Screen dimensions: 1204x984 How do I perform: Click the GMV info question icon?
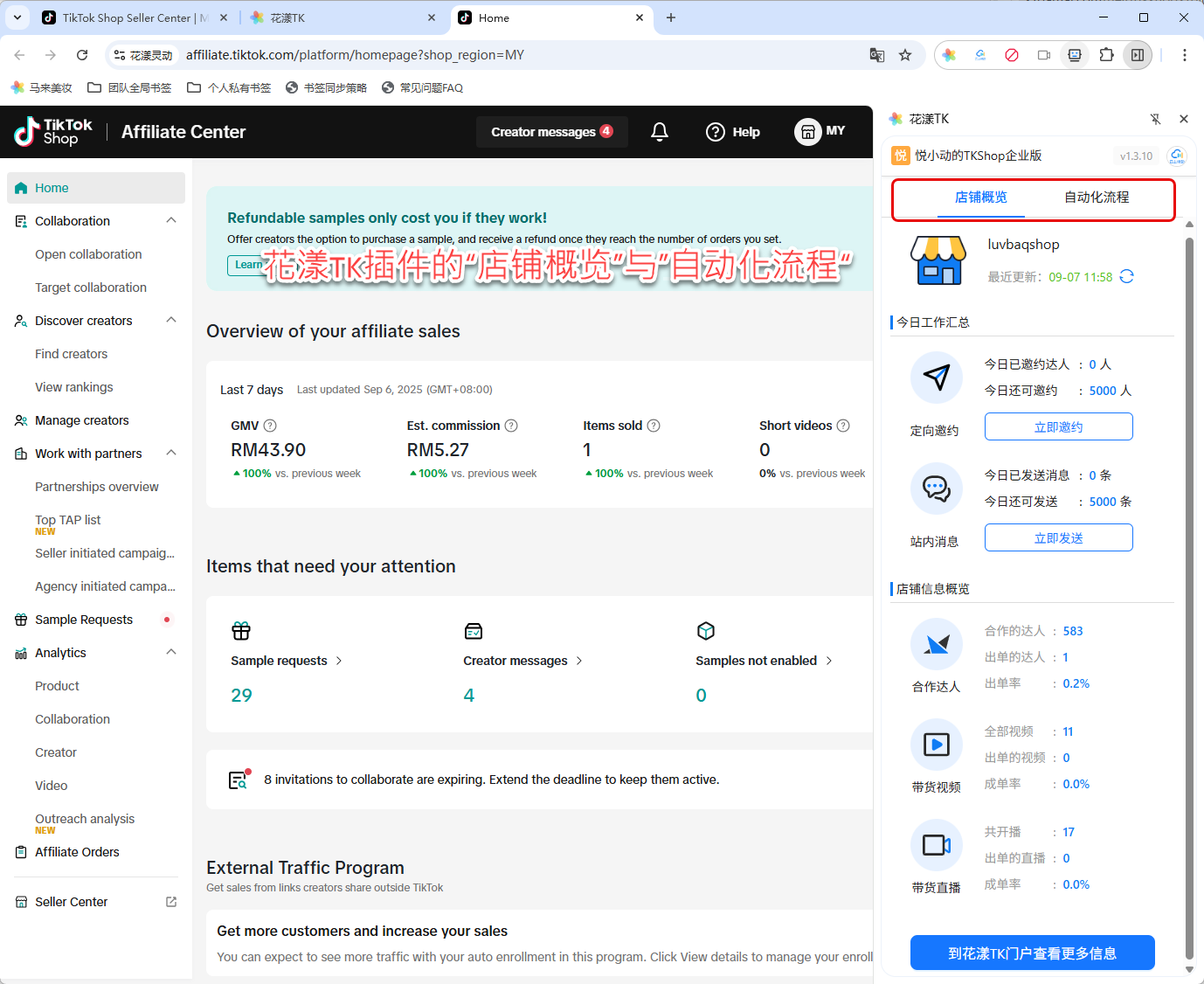(270, 426)
